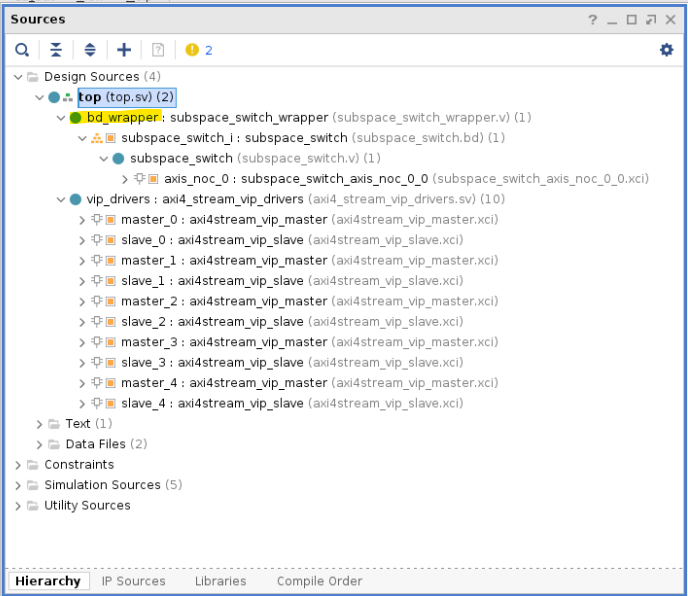Click the yellow warning messages indicator
Screen dimensions: 688x596
[x=198, y=50]
